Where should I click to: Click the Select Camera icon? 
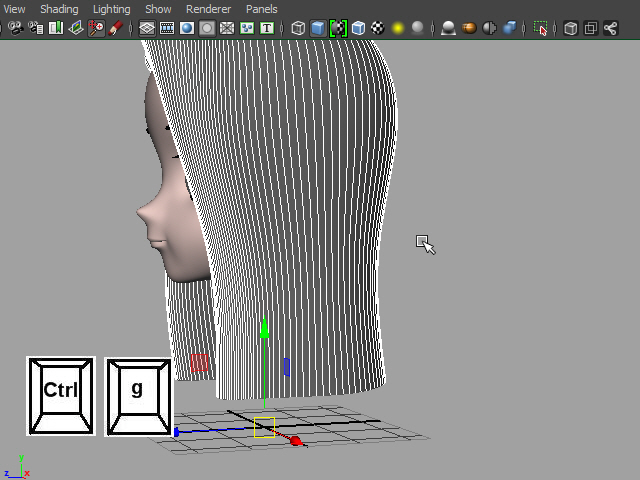(x=15, y=29)
